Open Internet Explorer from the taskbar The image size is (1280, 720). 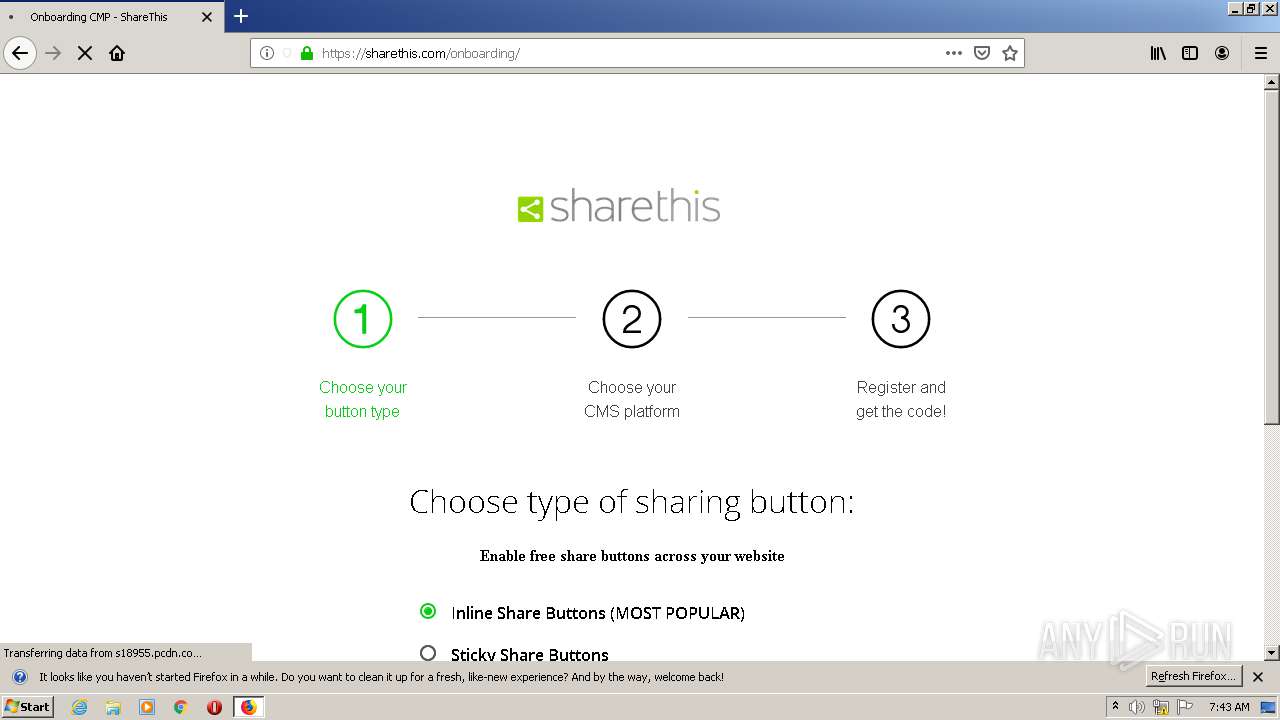click(x=79, y=707)
